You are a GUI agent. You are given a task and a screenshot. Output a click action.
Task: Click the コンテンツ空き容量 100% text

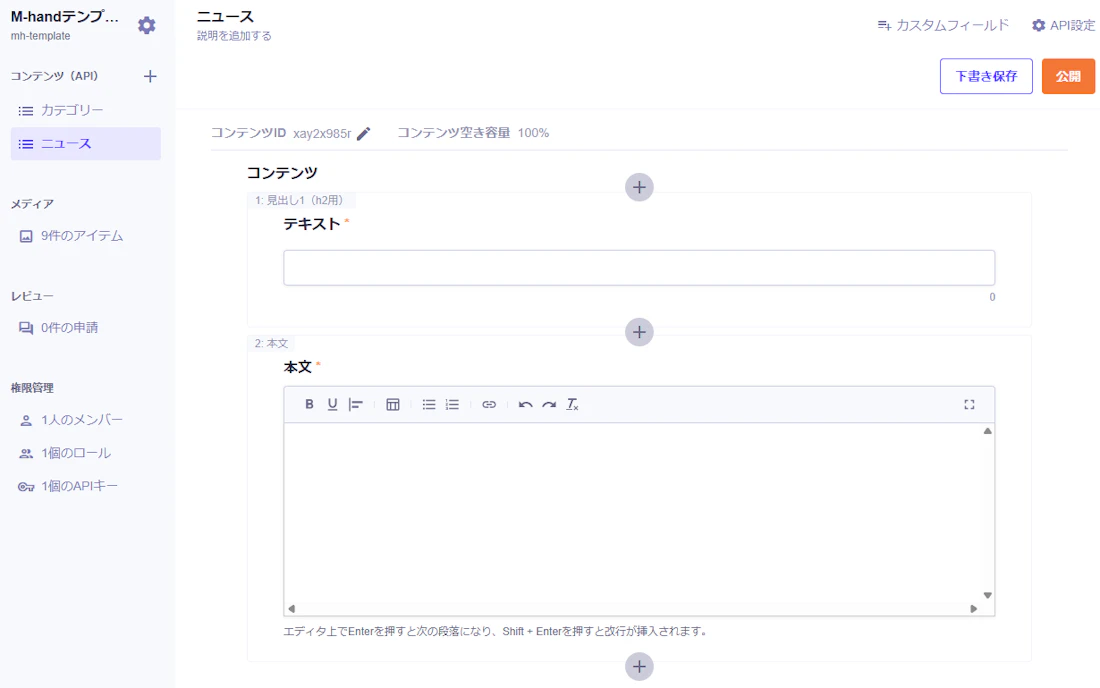tap(474, 133)
